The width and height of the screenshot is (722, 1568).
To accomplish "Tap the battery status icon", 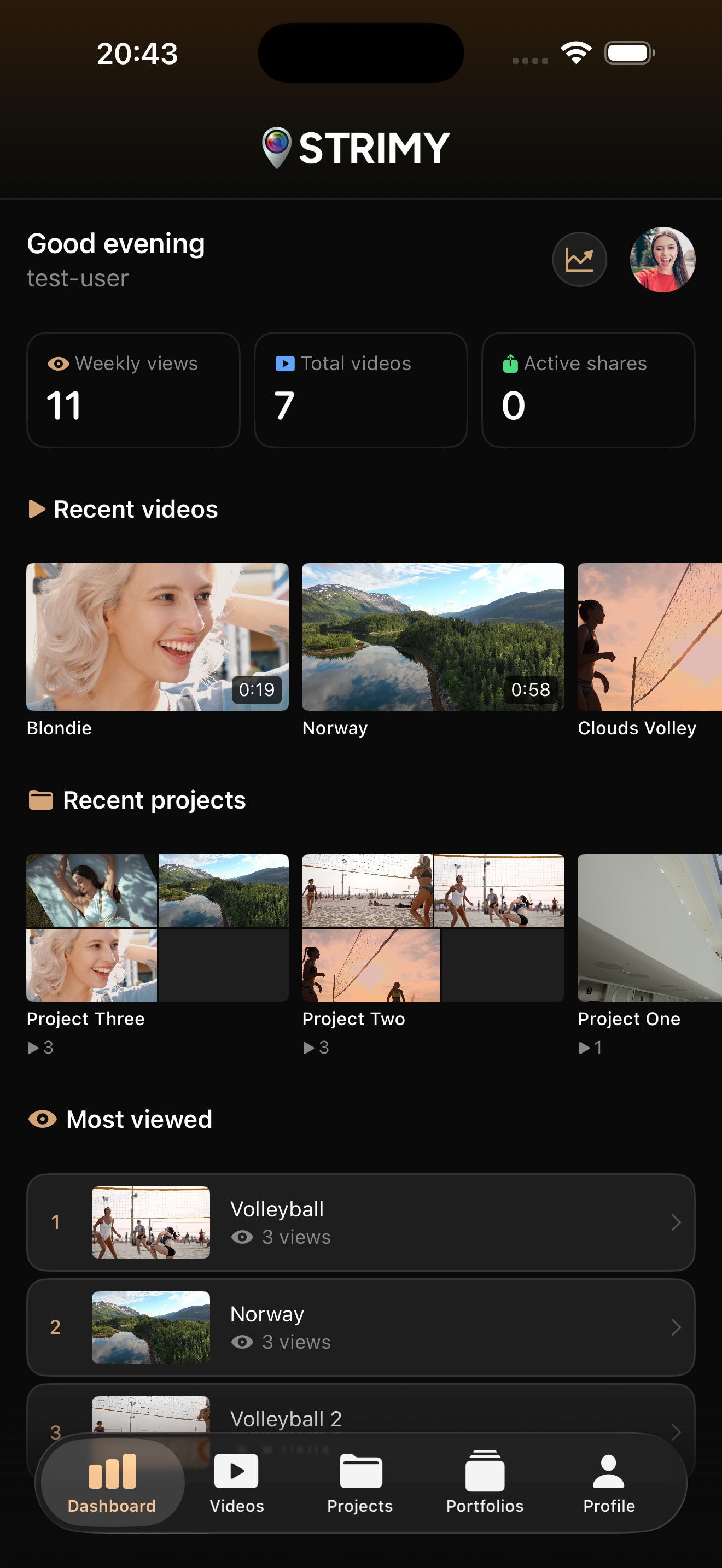I will click(630, 53).
